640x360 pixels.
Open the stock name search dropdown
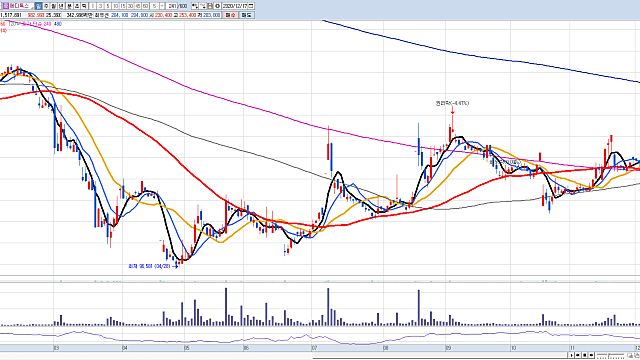pos(31,6)
